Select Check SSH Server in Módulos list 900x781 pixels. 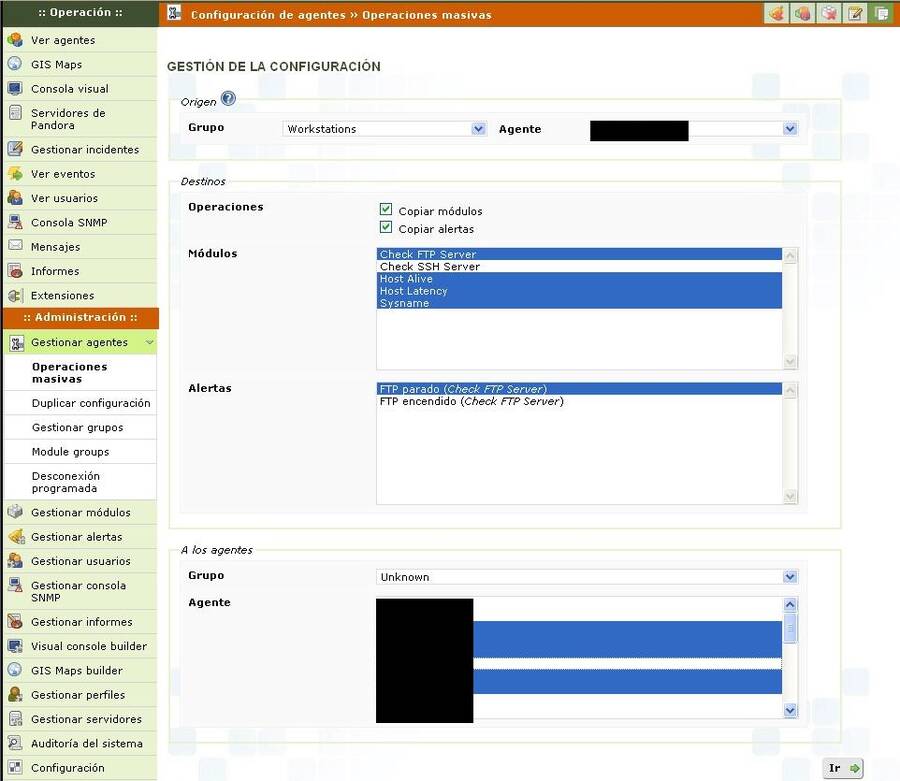(x=430, y=267)
